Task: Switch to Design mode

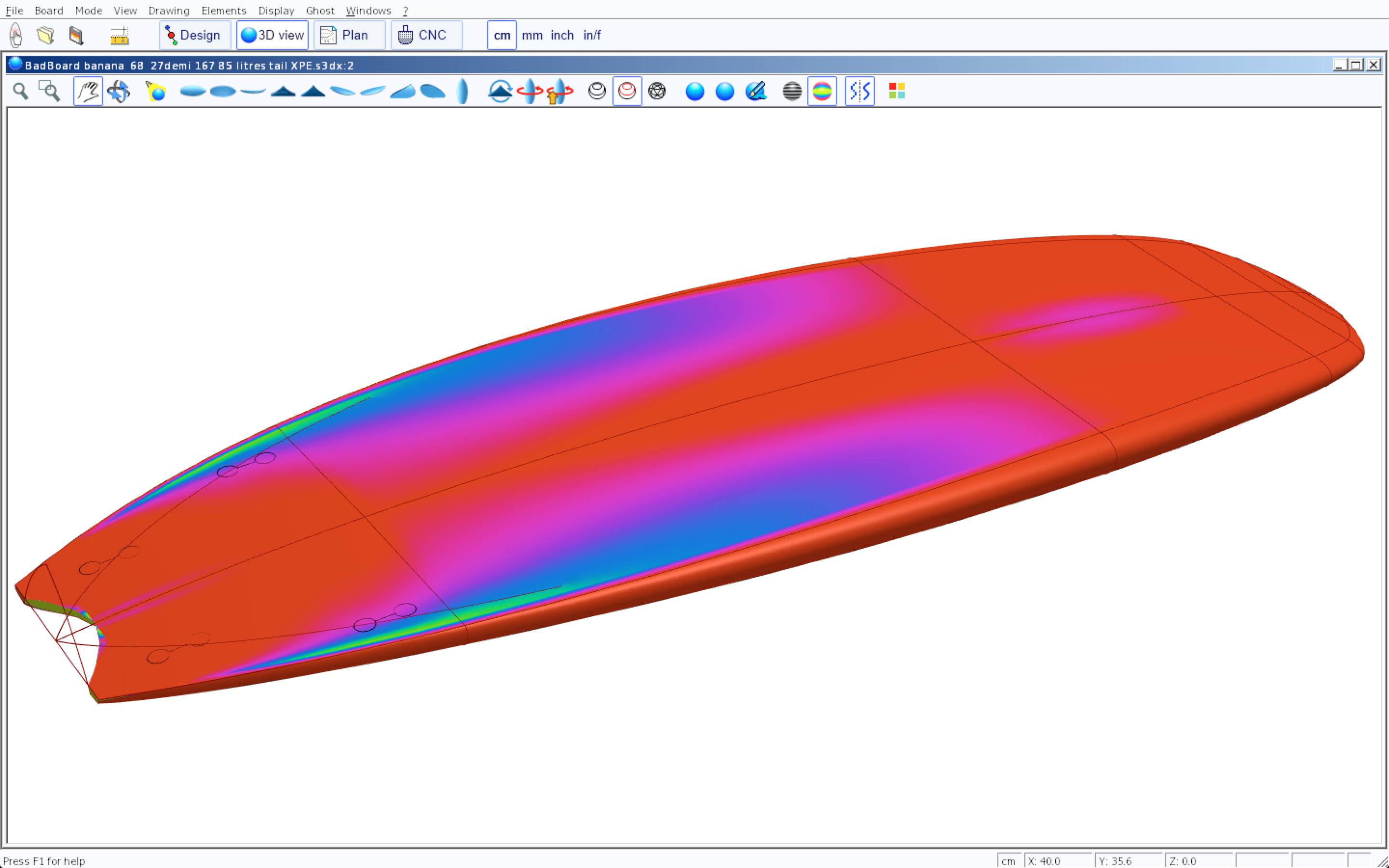Action: click(x=194, y=36)
